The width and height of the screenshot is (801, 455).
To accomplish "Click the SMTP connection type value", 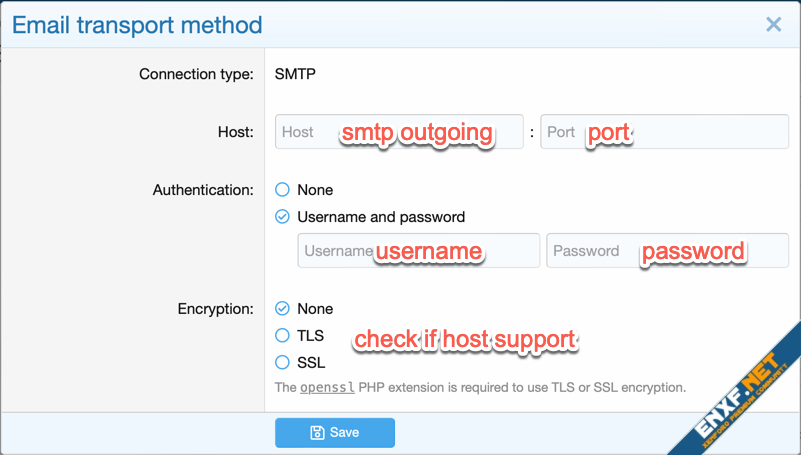I will pyautogui.click(x=296, y=74).
